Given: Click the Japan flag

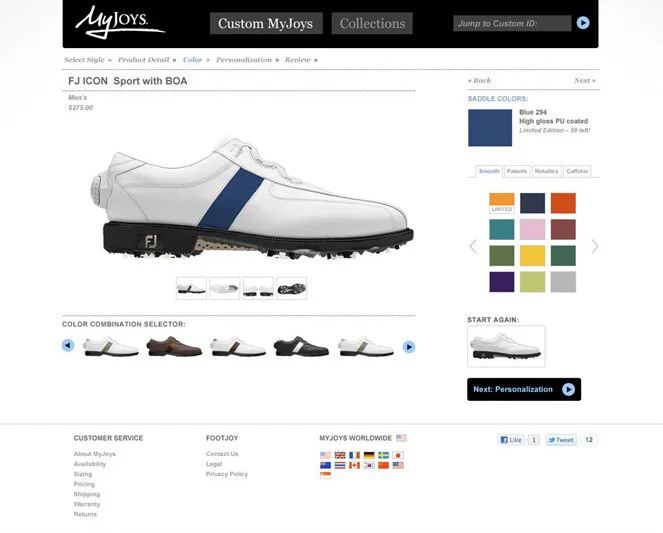Looking at the screenshot, I should [x=398, y=455].
